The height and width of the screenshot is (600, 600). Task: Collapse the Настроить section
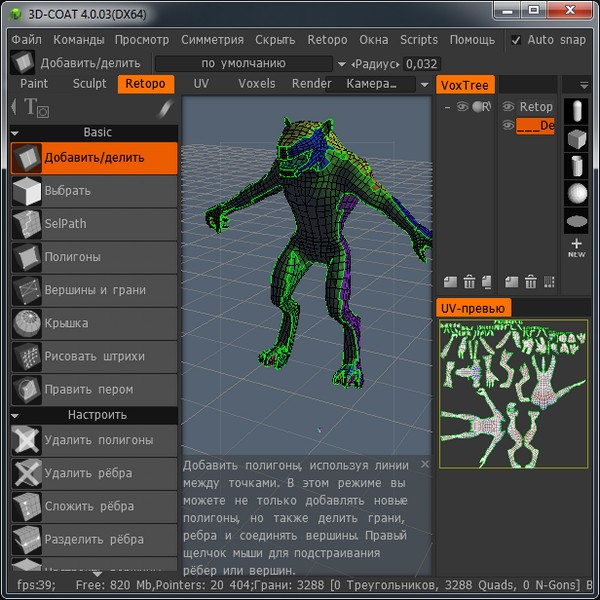(x=16, y=415)
